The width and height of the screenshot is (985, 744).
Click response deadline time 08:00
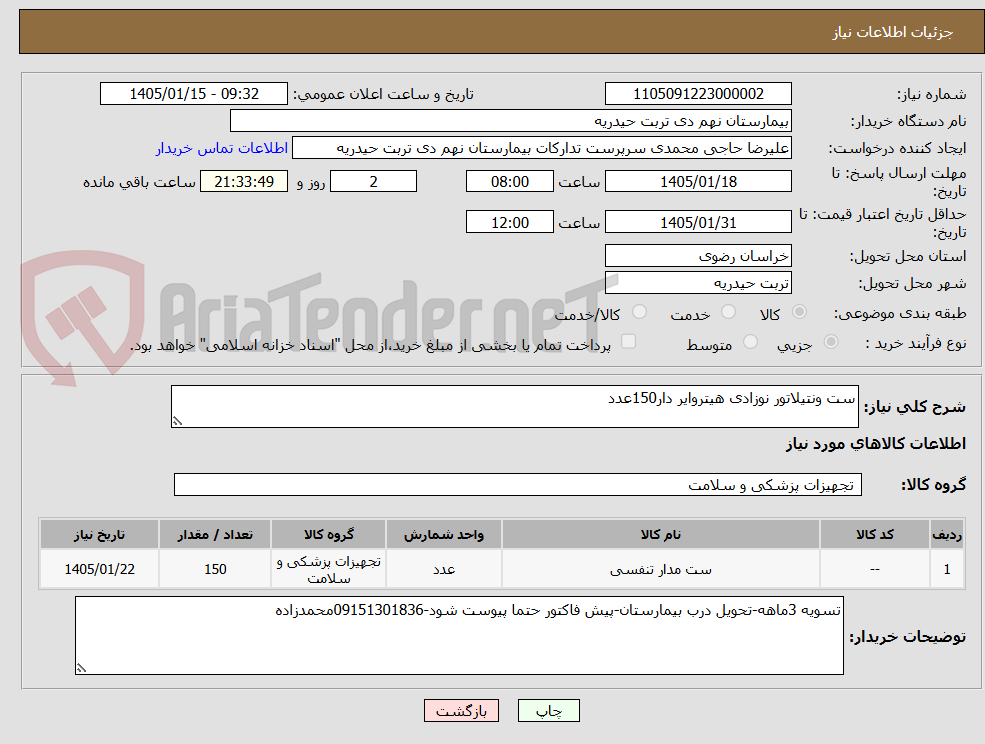pos(509,182)
